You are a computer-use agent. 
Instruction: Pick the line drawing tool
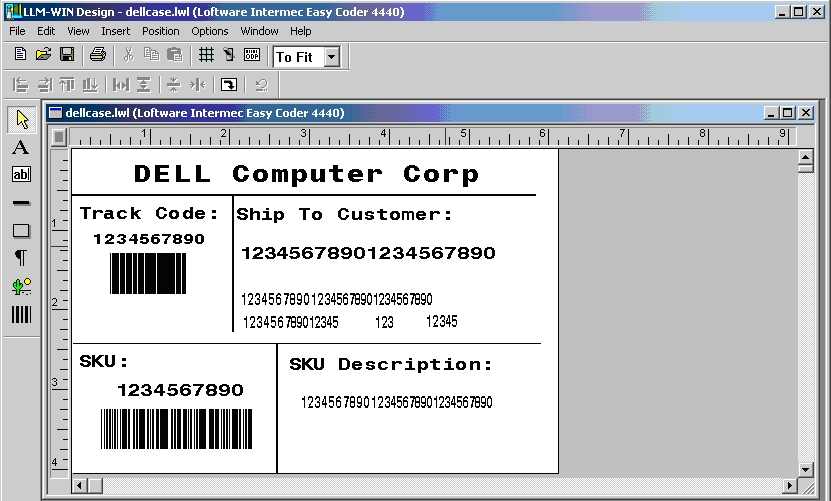click(20, 203)
